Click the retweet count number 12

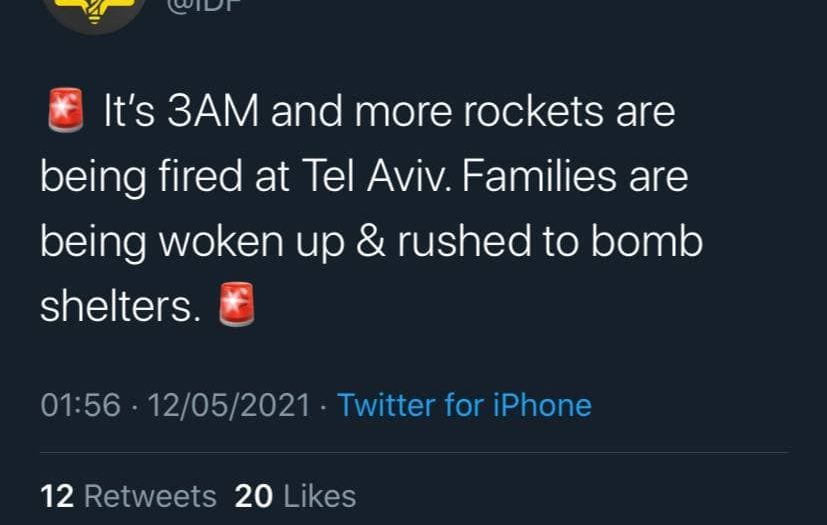57,496
